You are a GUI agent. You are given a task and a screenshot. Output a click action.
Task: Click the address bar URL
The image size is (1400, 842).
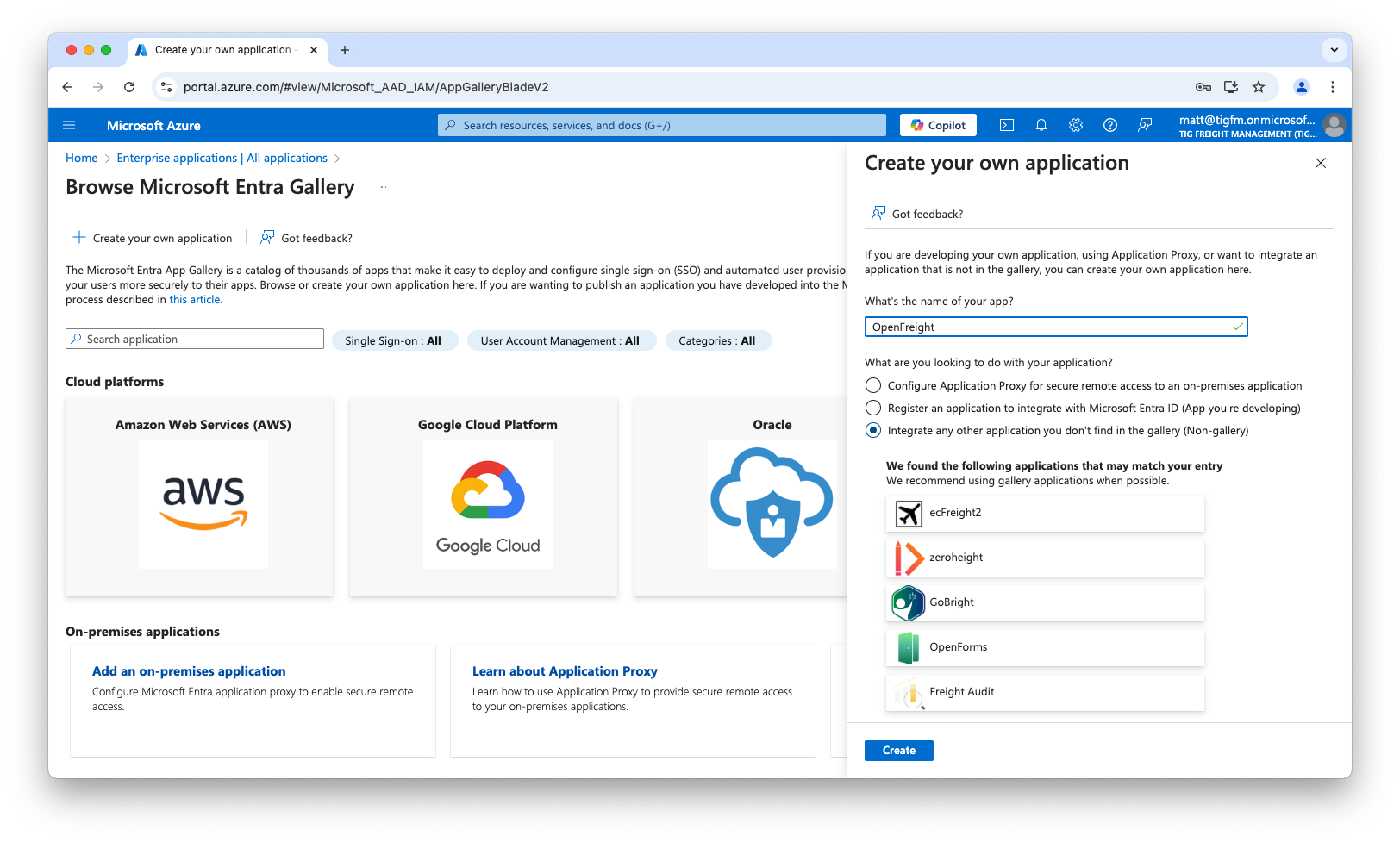(366, 87)
